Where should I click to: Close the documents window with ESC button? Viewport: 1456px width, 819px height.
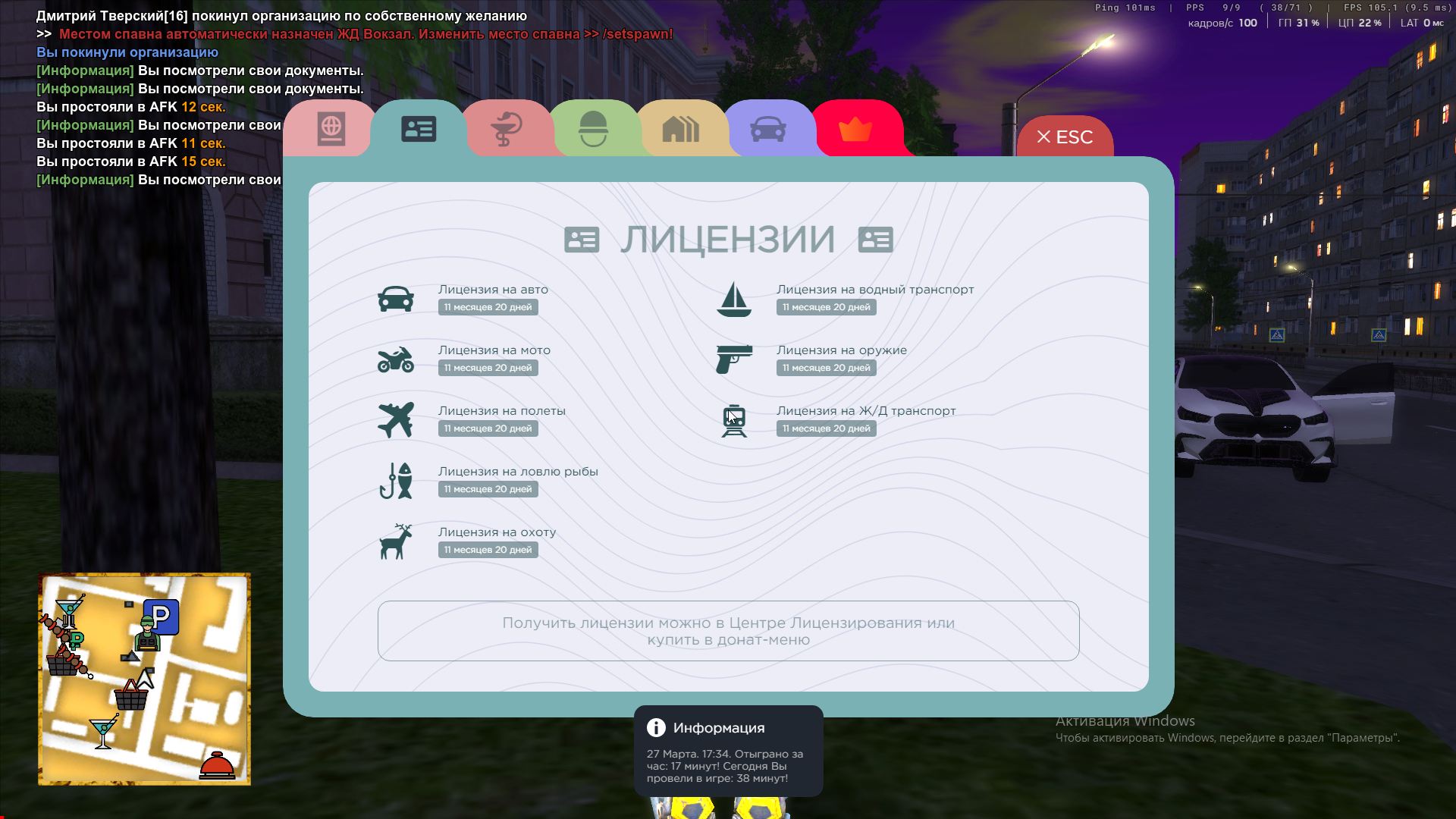coord(1065,137)
